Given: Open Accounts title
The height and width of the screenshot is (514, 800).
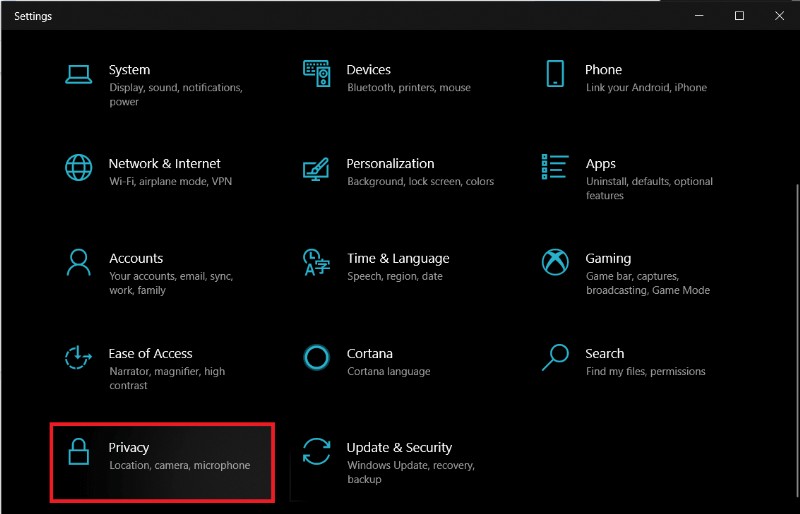Looking at the screenshot, I should (x=136, y=258).
